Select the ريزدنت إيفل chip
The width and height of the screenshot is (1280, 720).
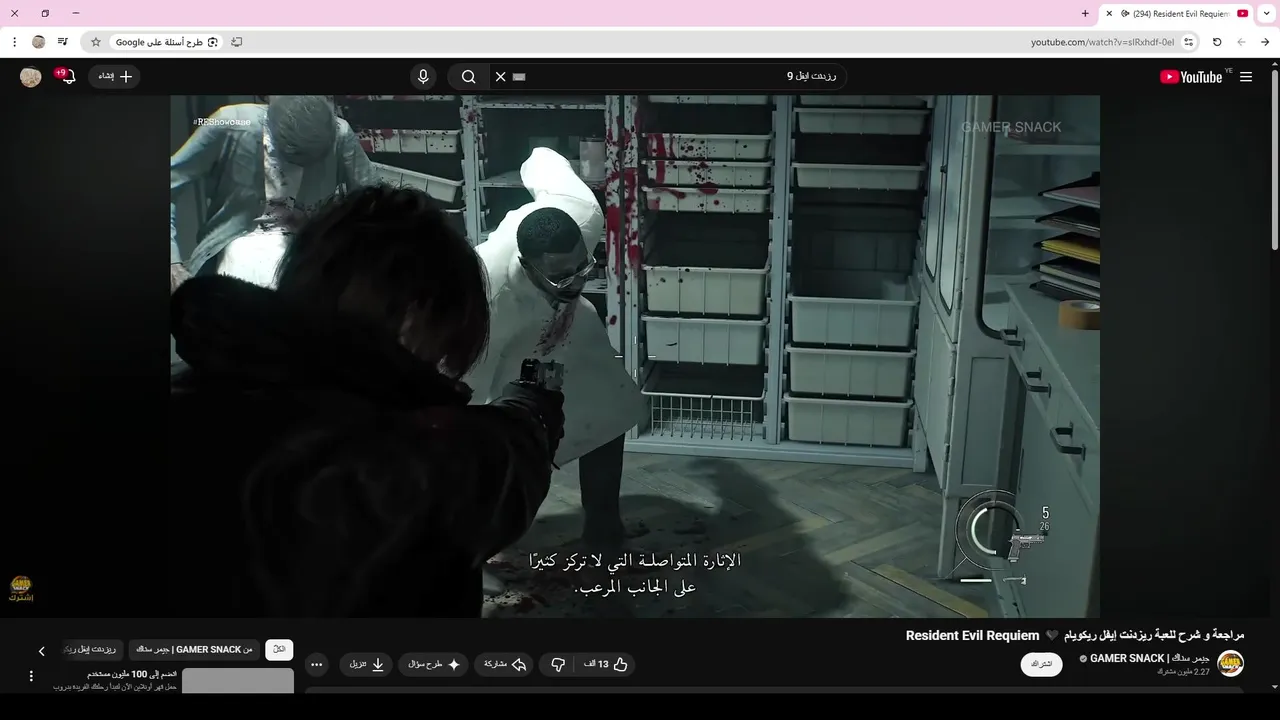coord(93,649)
